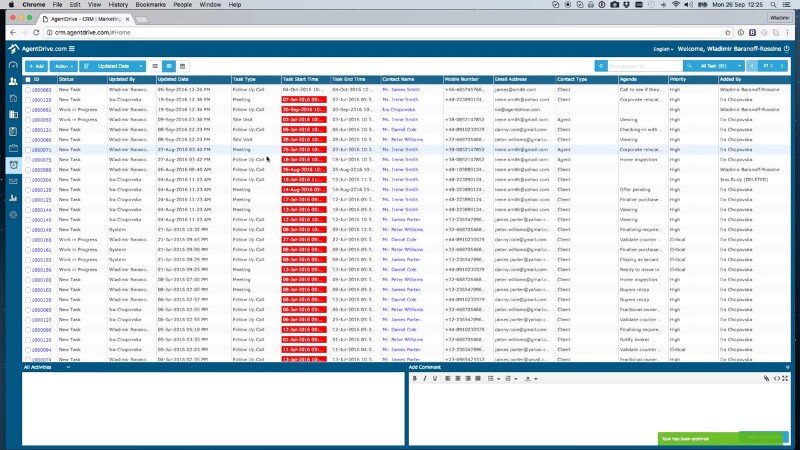Open the mail envelope icon in sidebar
Screen dimensions: 800x450
(x=13, y=181)
